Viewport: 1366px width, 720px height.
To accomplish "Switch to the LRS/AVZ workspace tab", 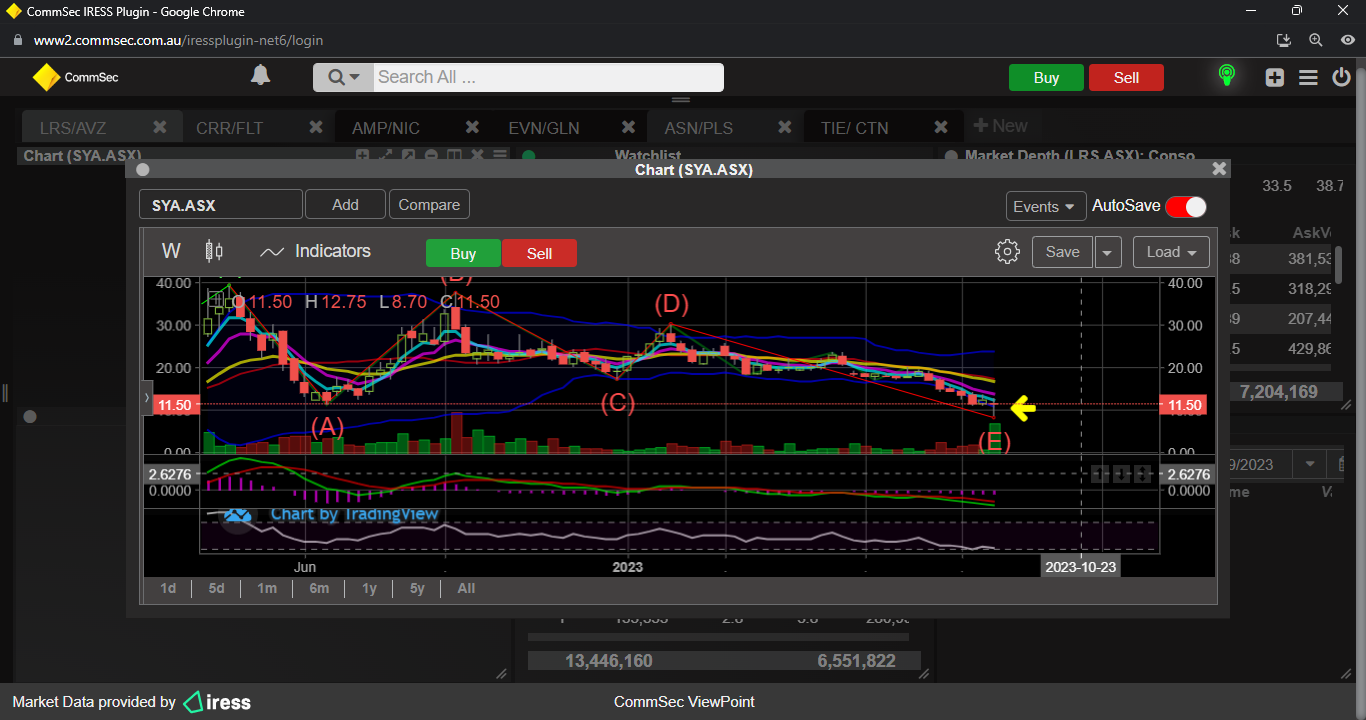I will pyautogui.click(x=73, y=128).
